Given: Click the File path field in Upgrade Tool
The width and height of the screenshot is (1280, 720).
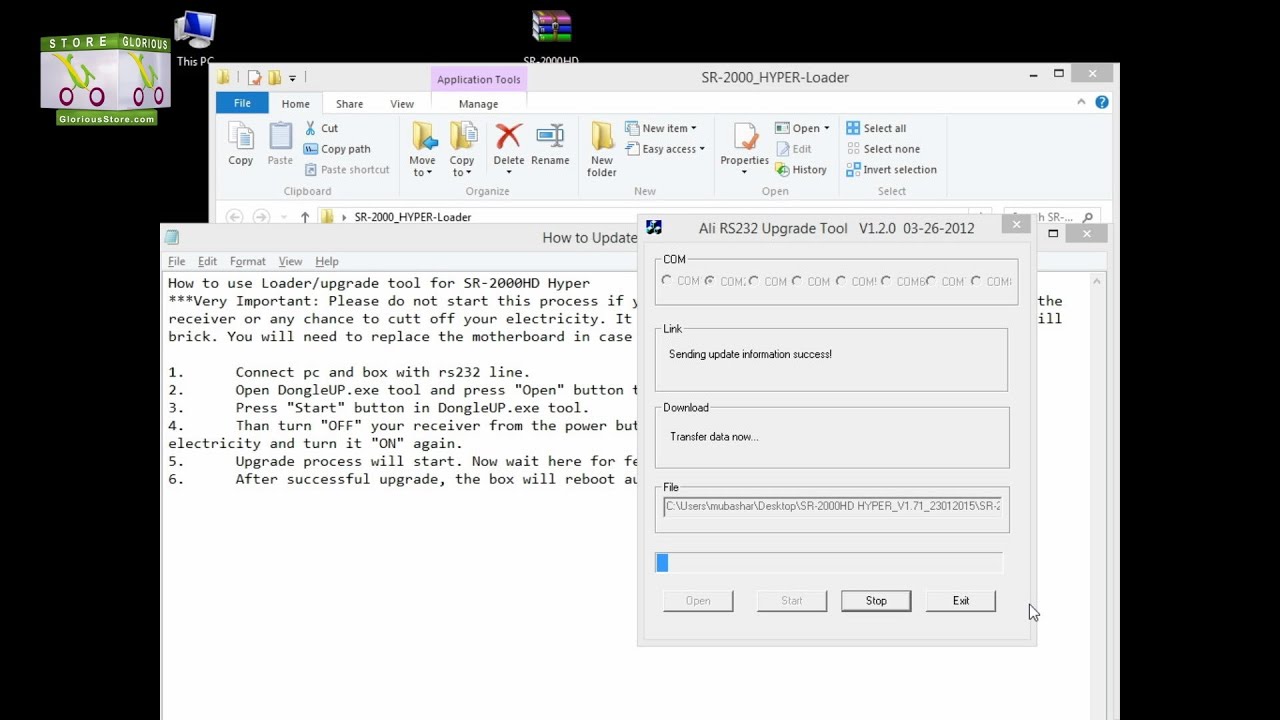Looking at the screenshot, I should coord(833,506).
